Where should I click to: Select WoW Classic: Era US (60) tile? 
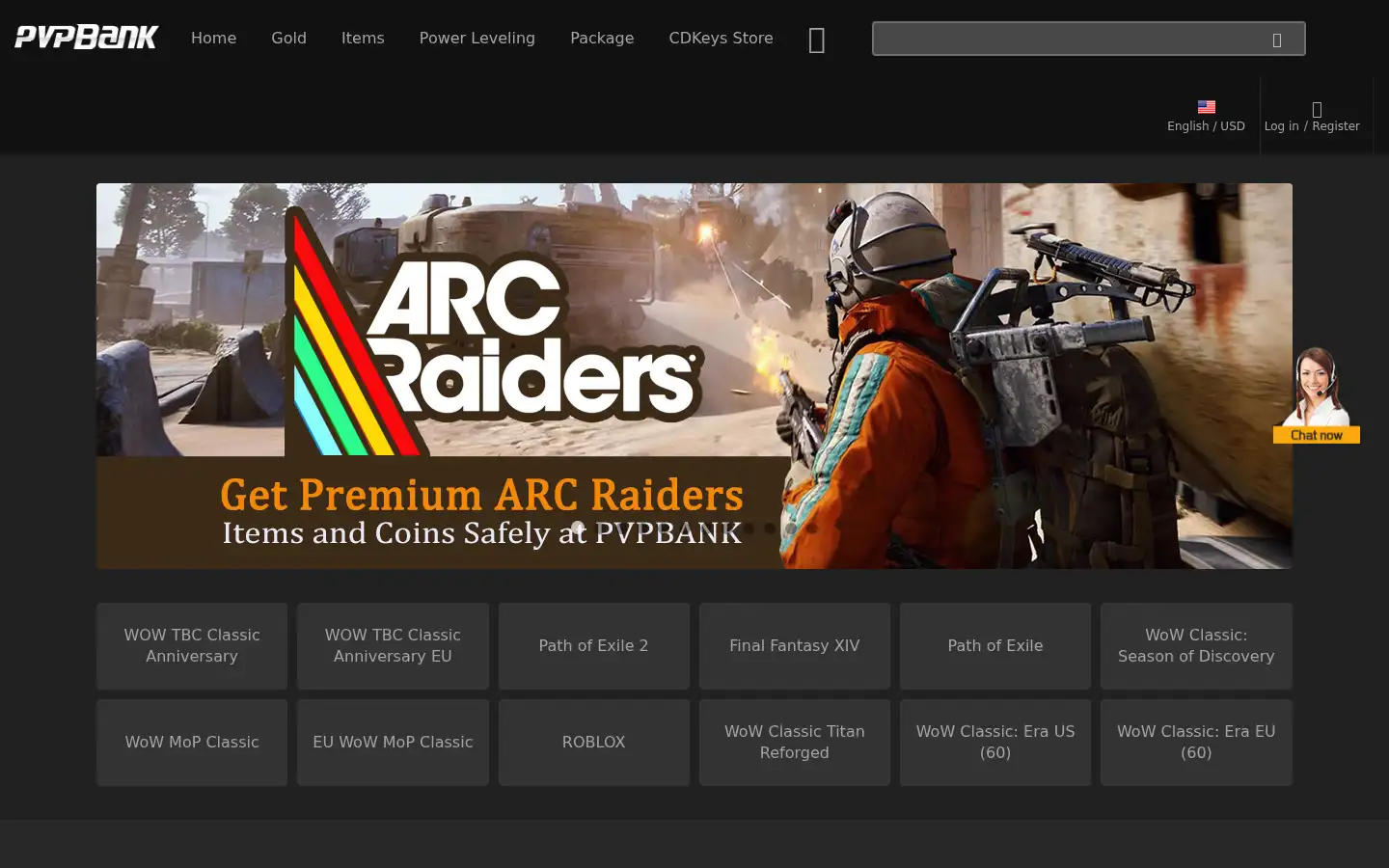(x=995, y=743)
